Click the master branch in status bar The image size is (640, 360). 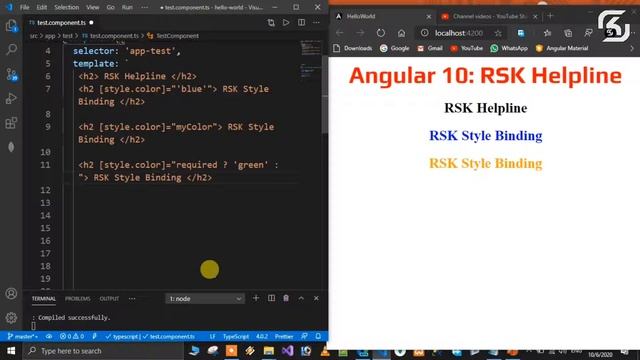click(23, 337)
